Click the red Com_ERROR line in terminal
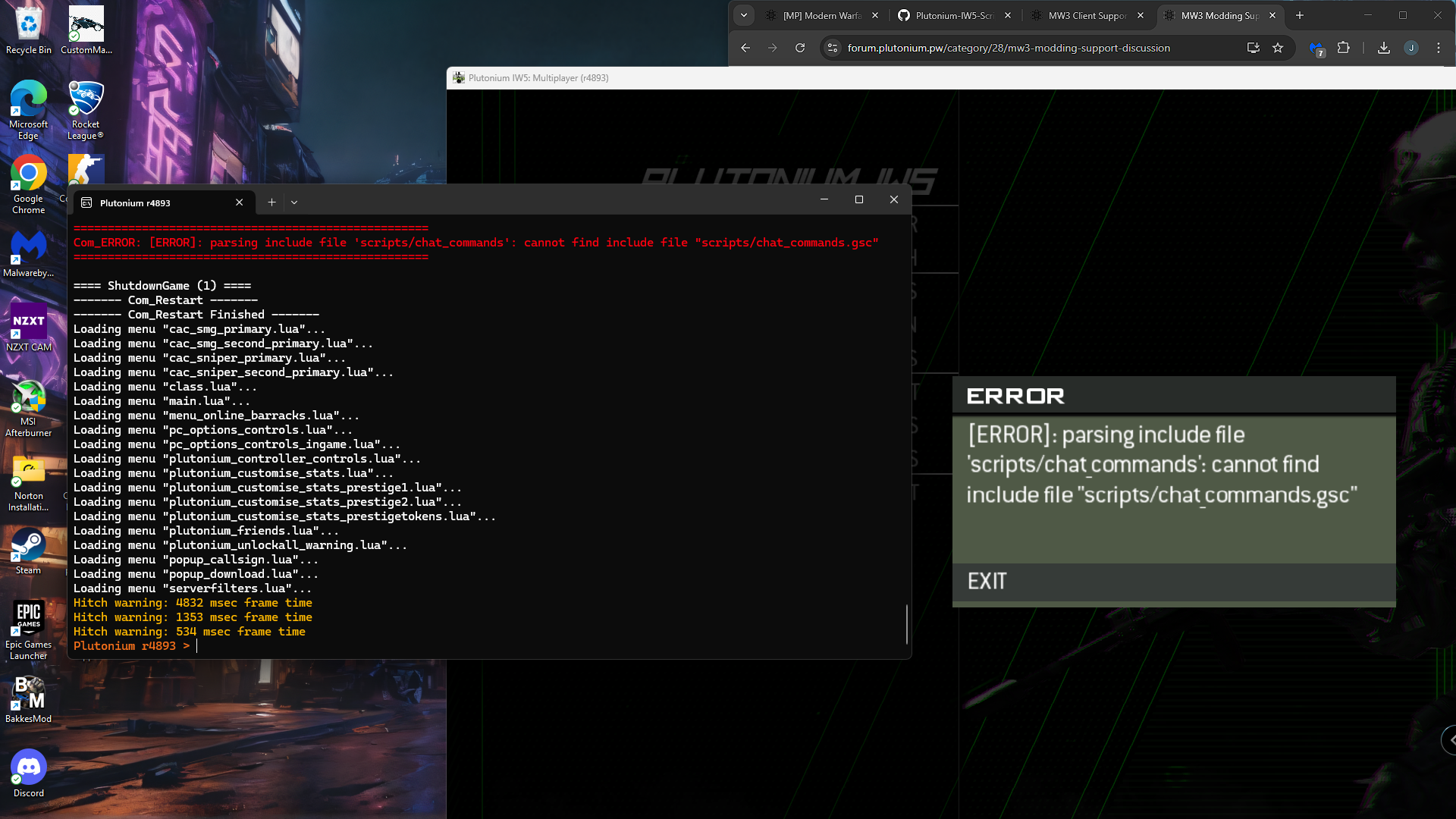The image size is (1456, 819). (476, 243)
